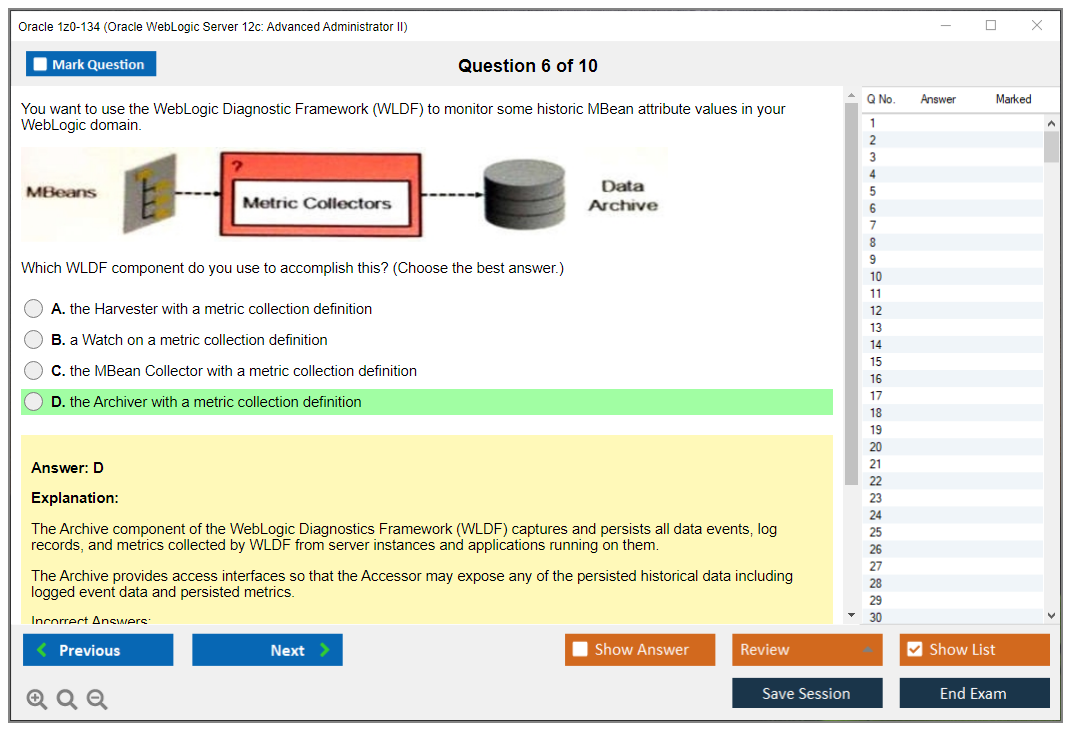This screenshot has height=735, width=1075.
Task: Toggle the Mark Question checkbox
Action: click(41, 65)
